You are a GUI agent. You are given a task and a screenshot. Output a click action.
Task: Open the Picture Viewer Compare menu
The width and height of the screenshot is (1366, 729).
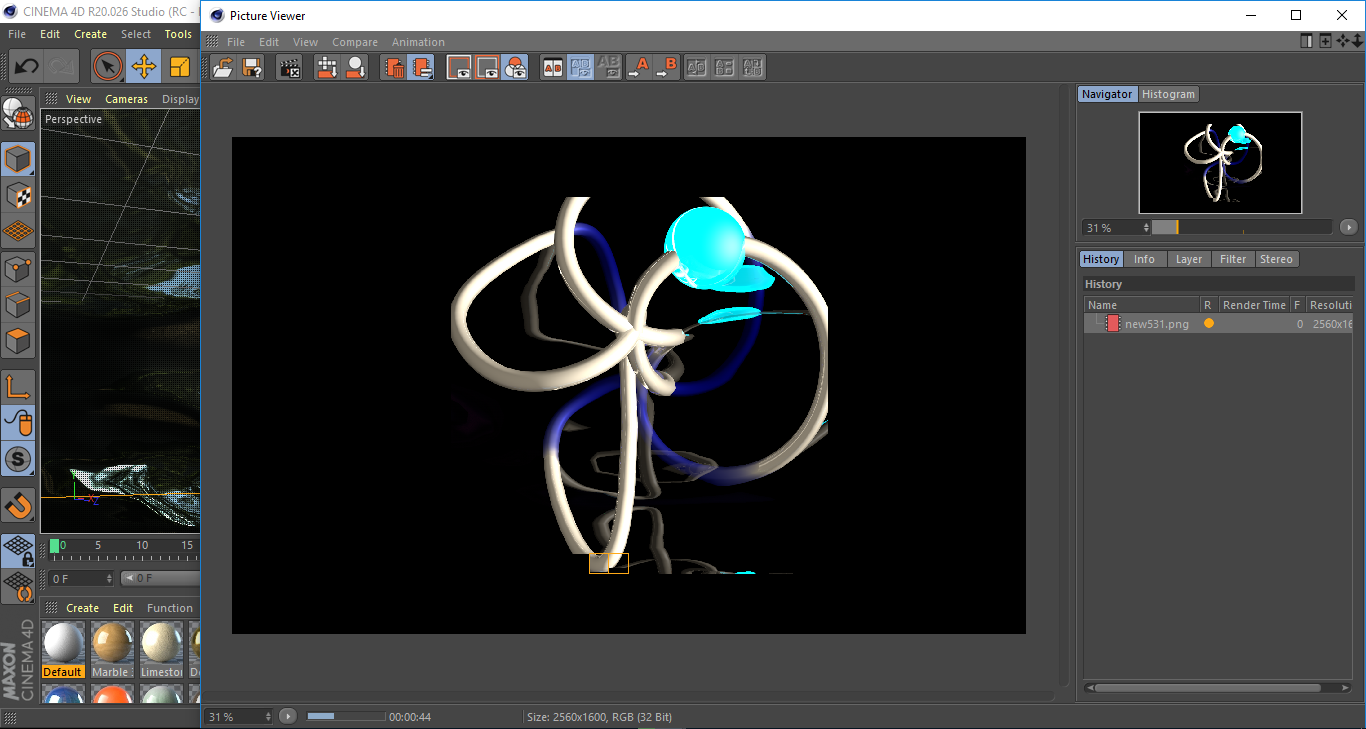(355, 42)
